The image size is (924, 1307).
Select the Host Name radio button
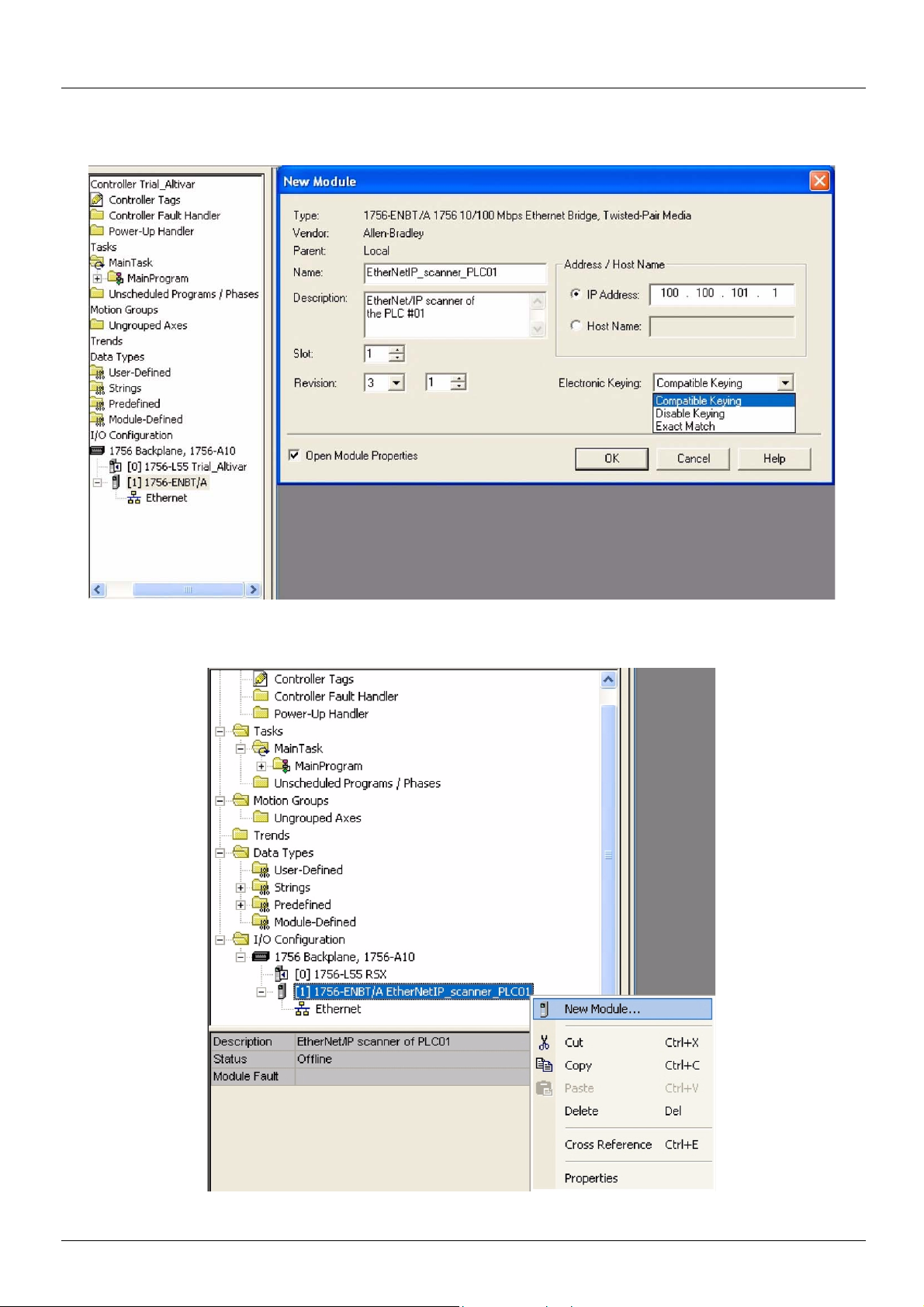click(576, 326)
